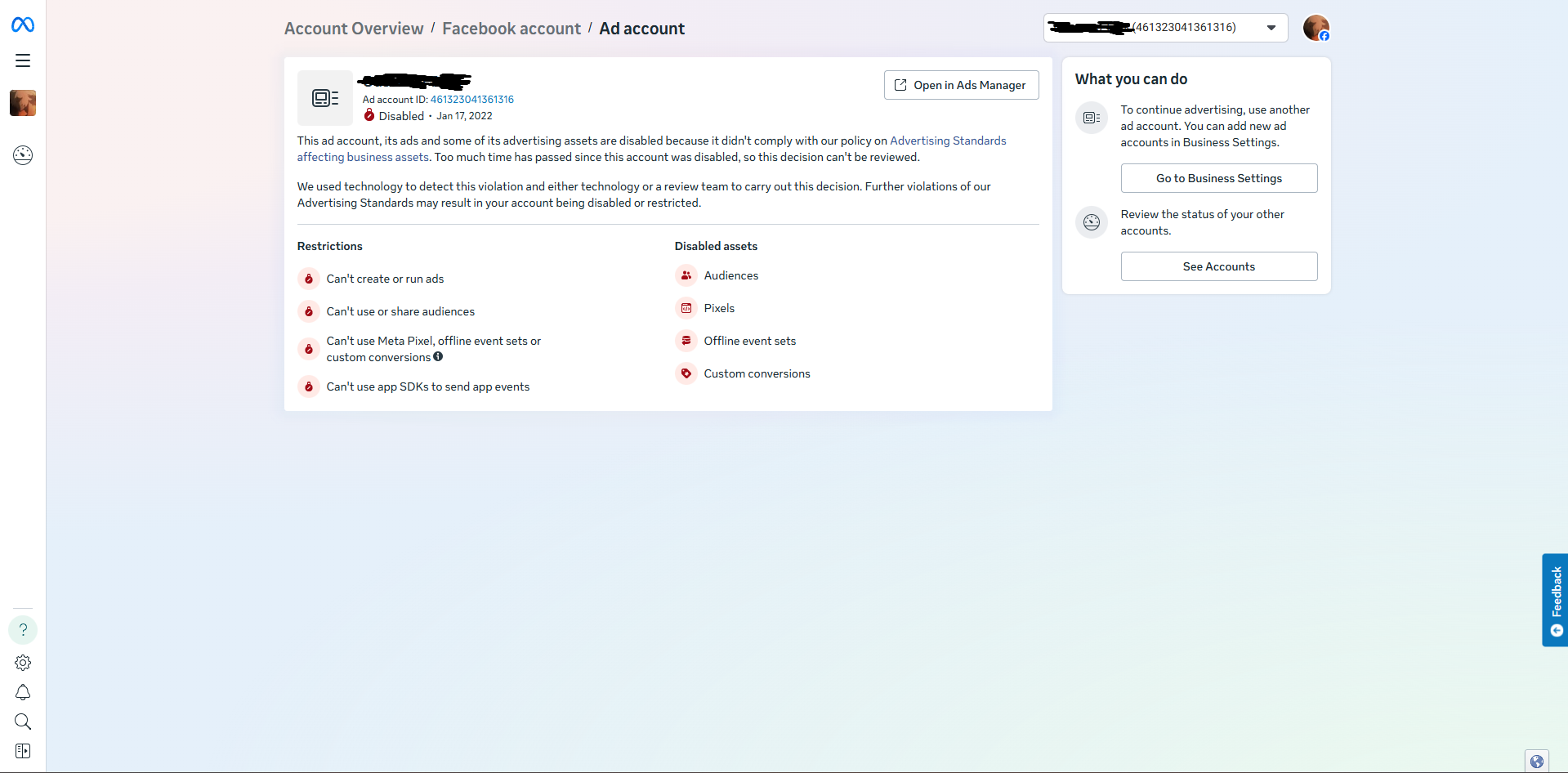Viewport: 1568px width, 773px height.
Task: Click the Search magnifier icon
Action: pos(23,722)
